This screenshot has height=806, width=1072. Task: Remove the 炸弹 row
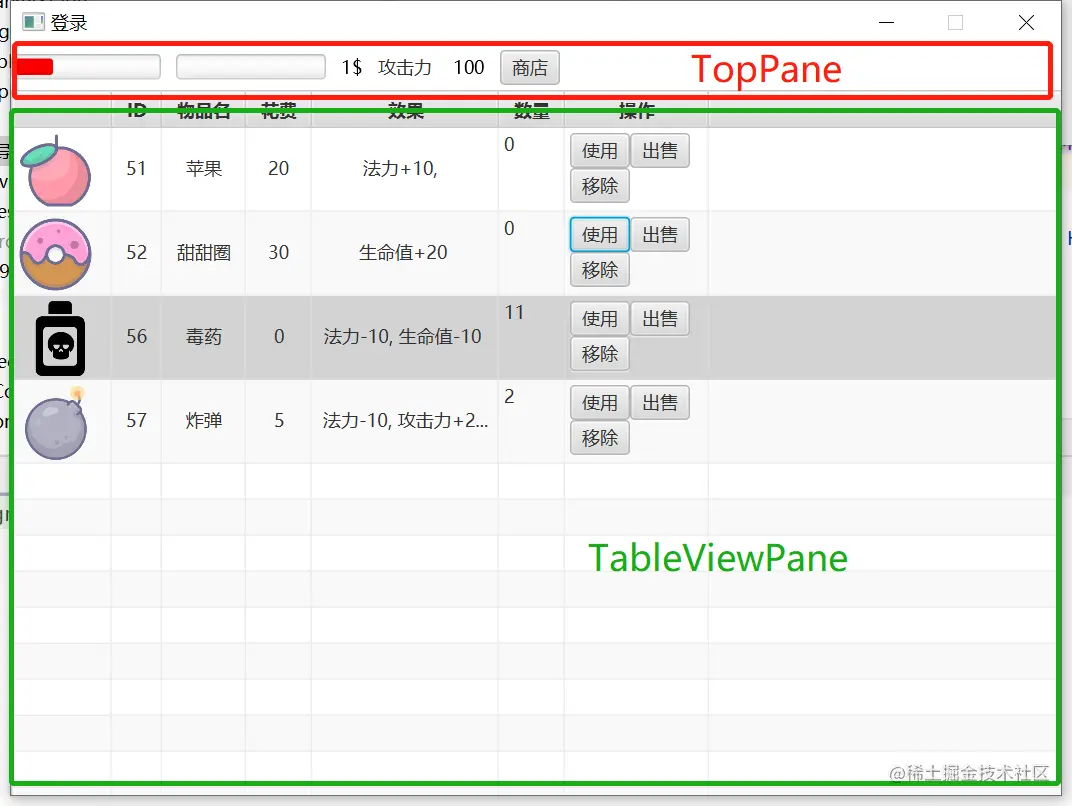point(600,438)
